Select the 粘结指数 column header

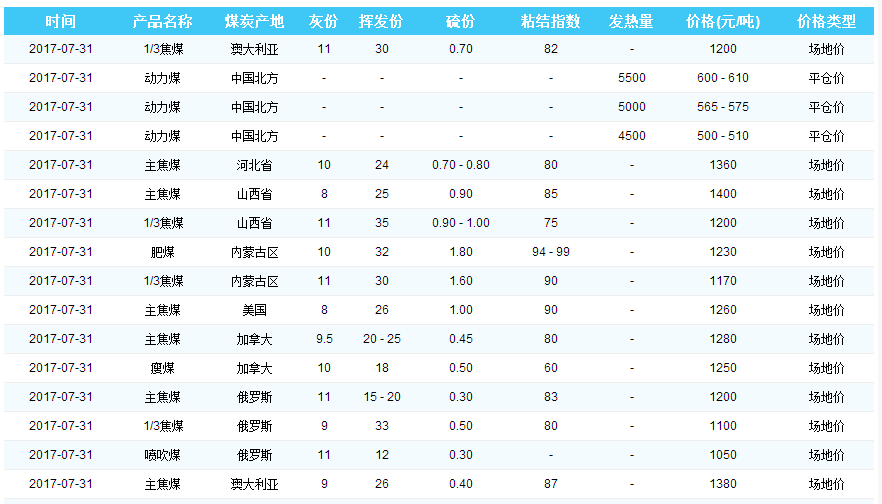click(x=551, y=21)
